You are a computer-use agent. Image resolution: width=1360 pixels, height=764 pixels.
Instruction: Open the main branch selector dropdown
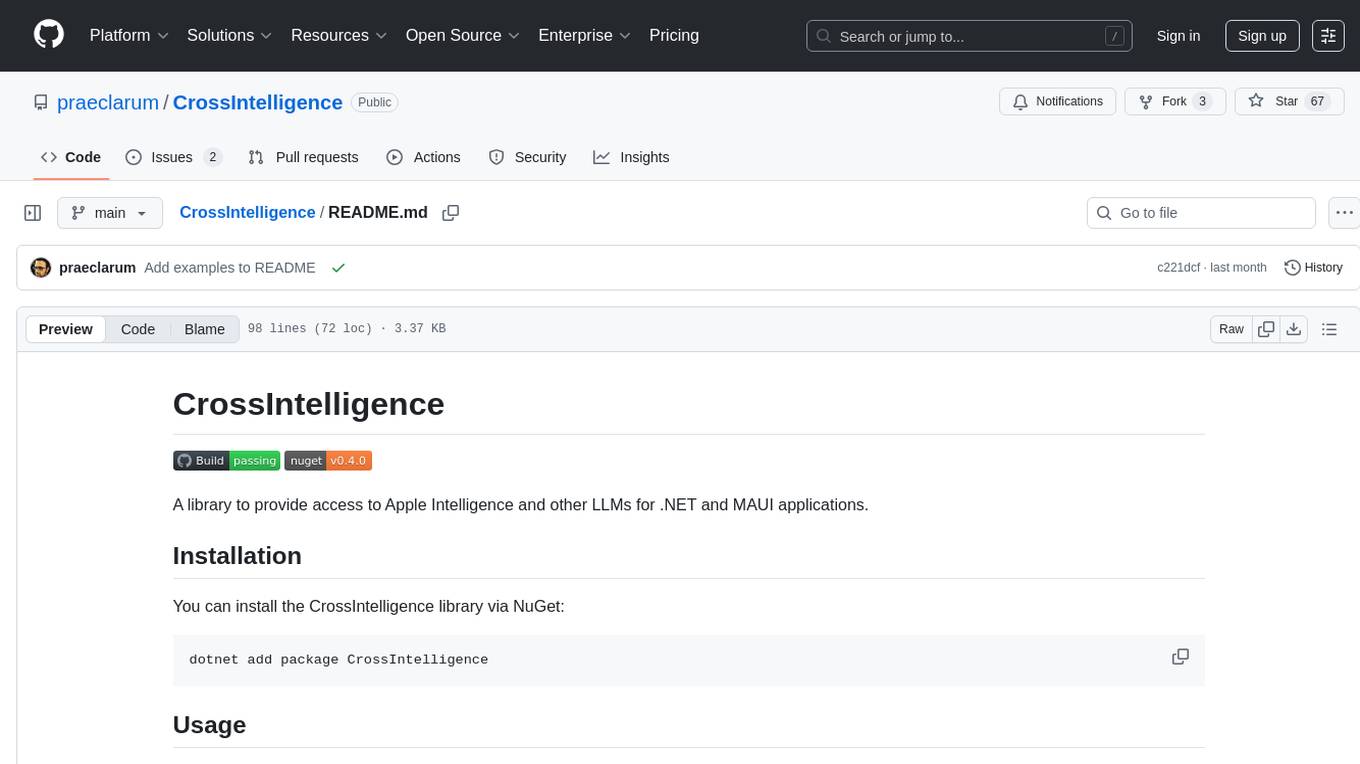[109, 213]
